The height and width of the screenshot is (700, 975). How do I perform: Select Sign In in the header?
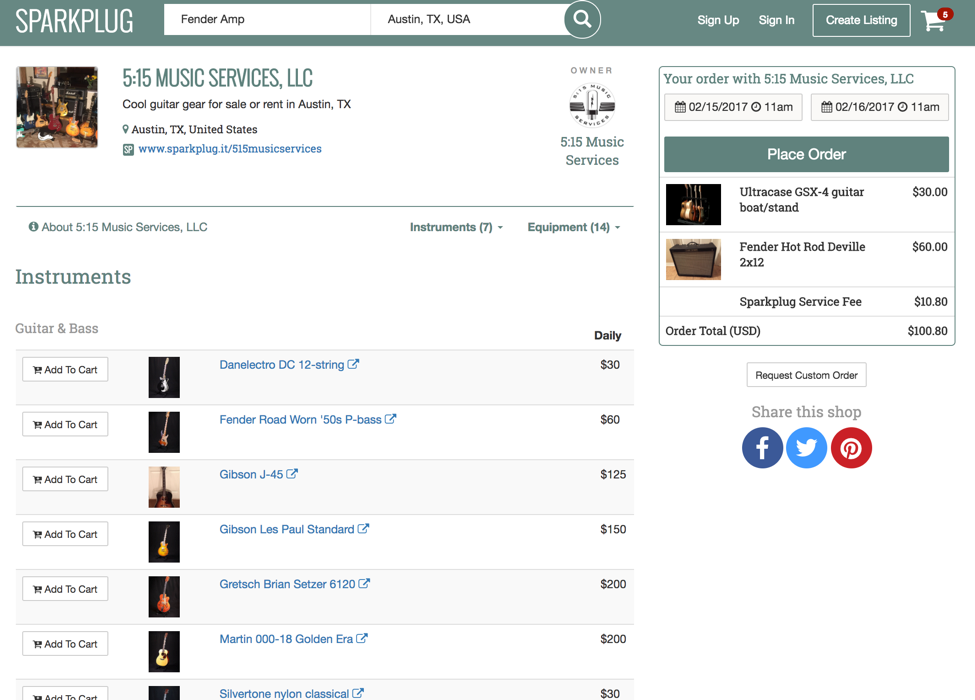(x=776, y=20)
